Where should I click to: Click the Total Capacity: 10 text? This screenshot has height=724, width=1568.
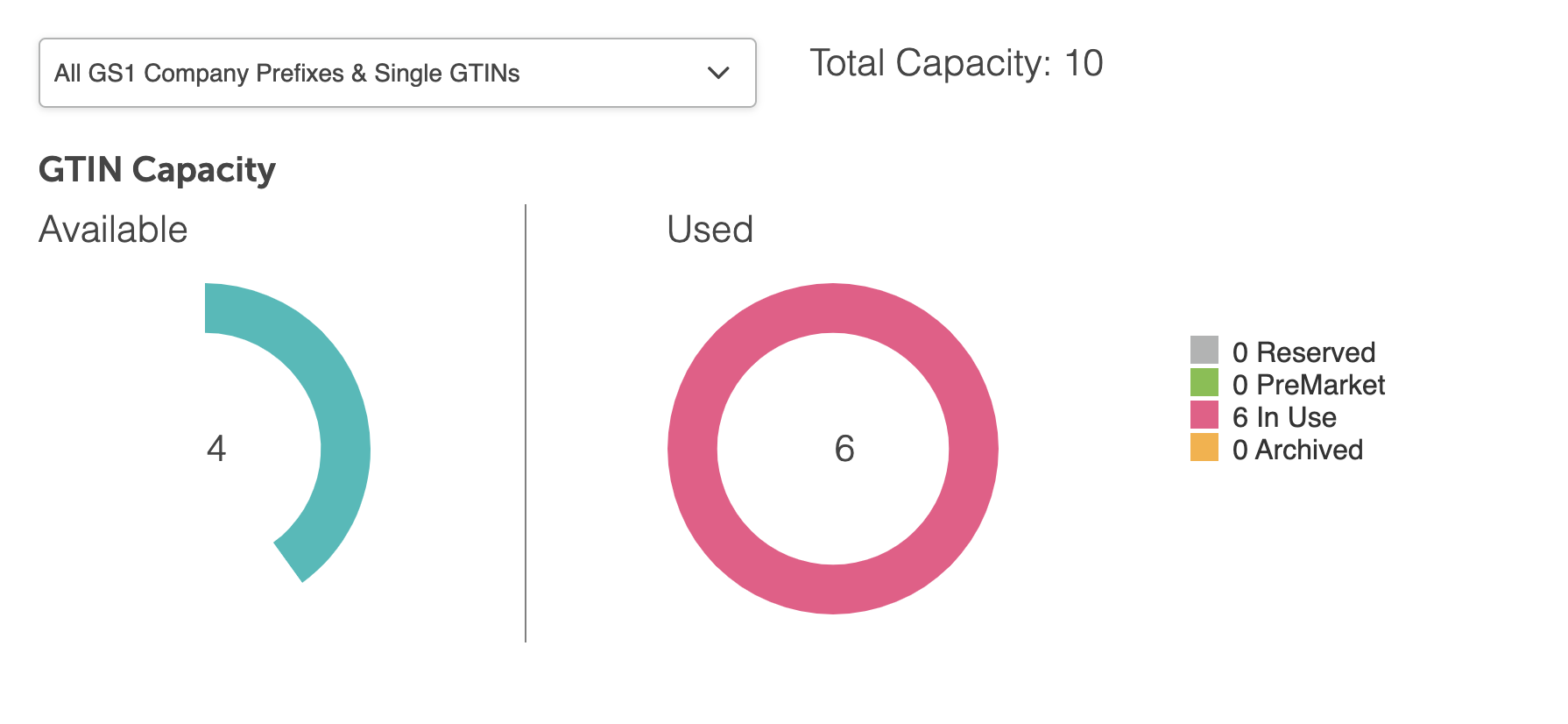[x=957, y=63]
